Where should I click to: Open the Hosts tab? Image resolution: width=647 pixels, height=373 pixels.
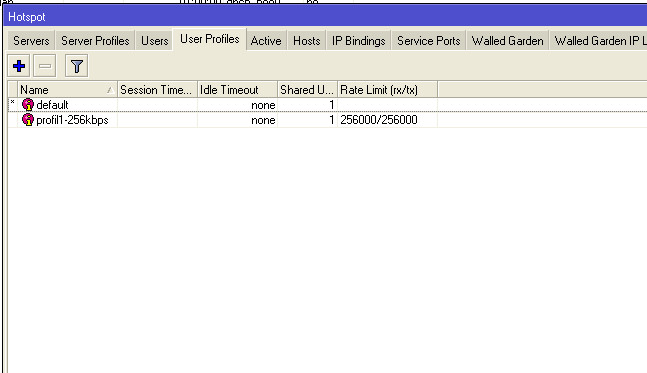pyautogui.click(x=307, y=41)
